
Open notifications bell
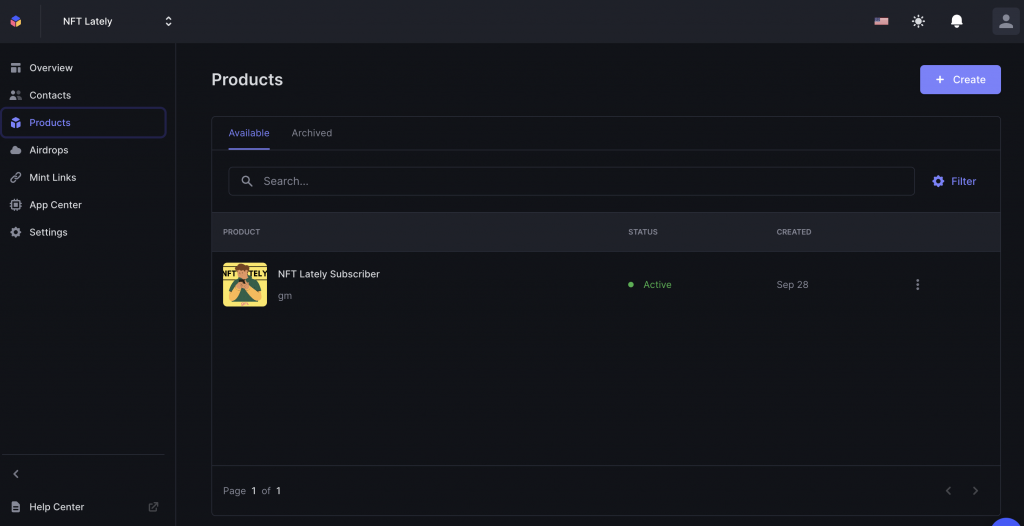[956, 22]
